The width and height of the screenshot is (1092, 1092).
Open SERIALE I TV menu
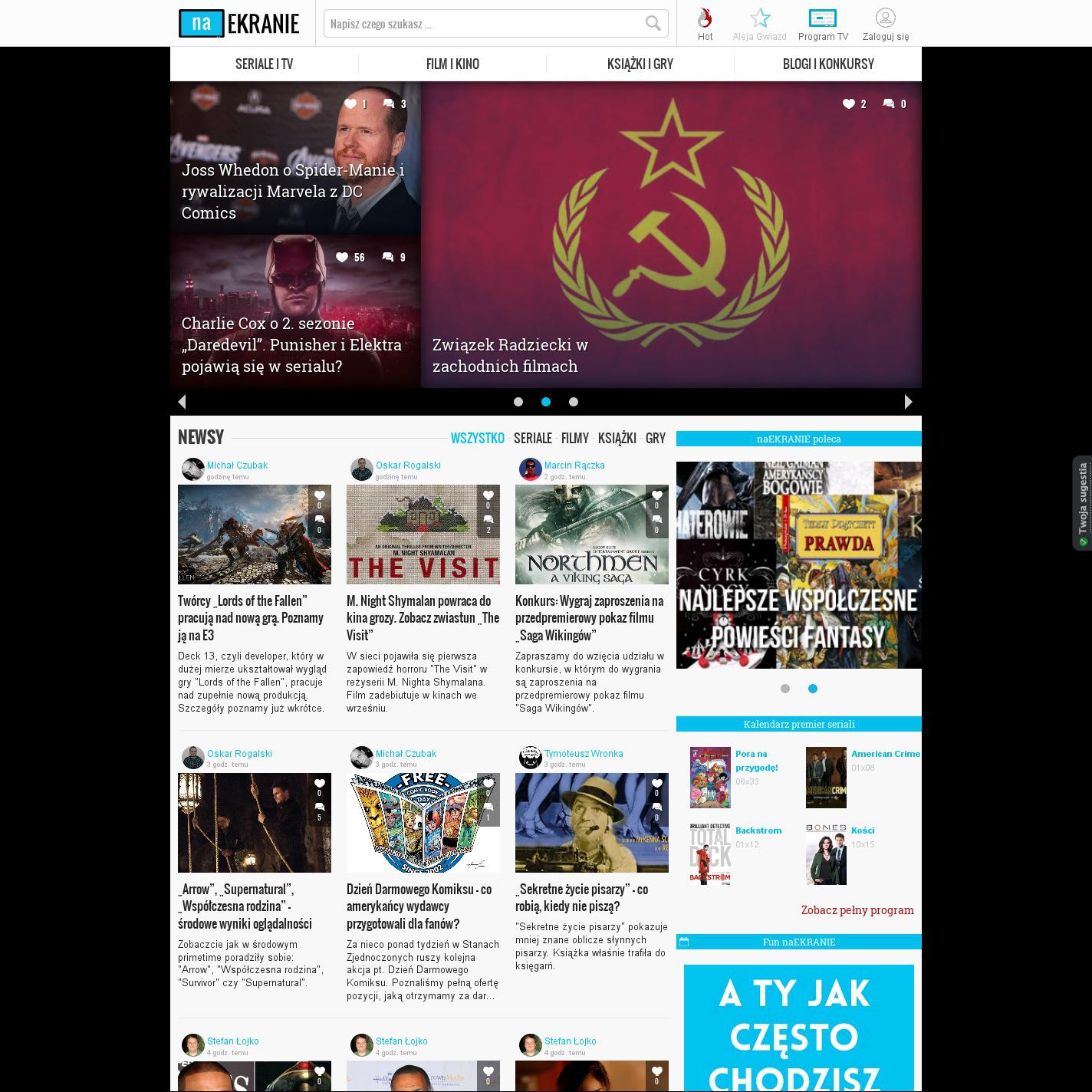264,64
